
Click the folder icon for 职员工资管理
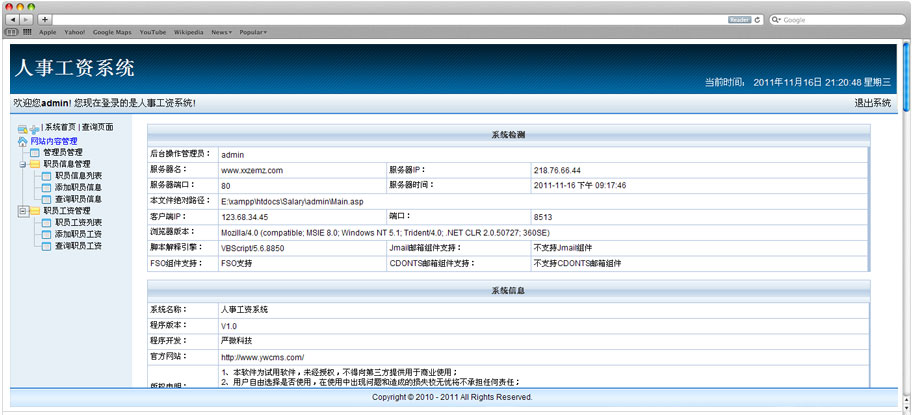click(x=35, y=211)
